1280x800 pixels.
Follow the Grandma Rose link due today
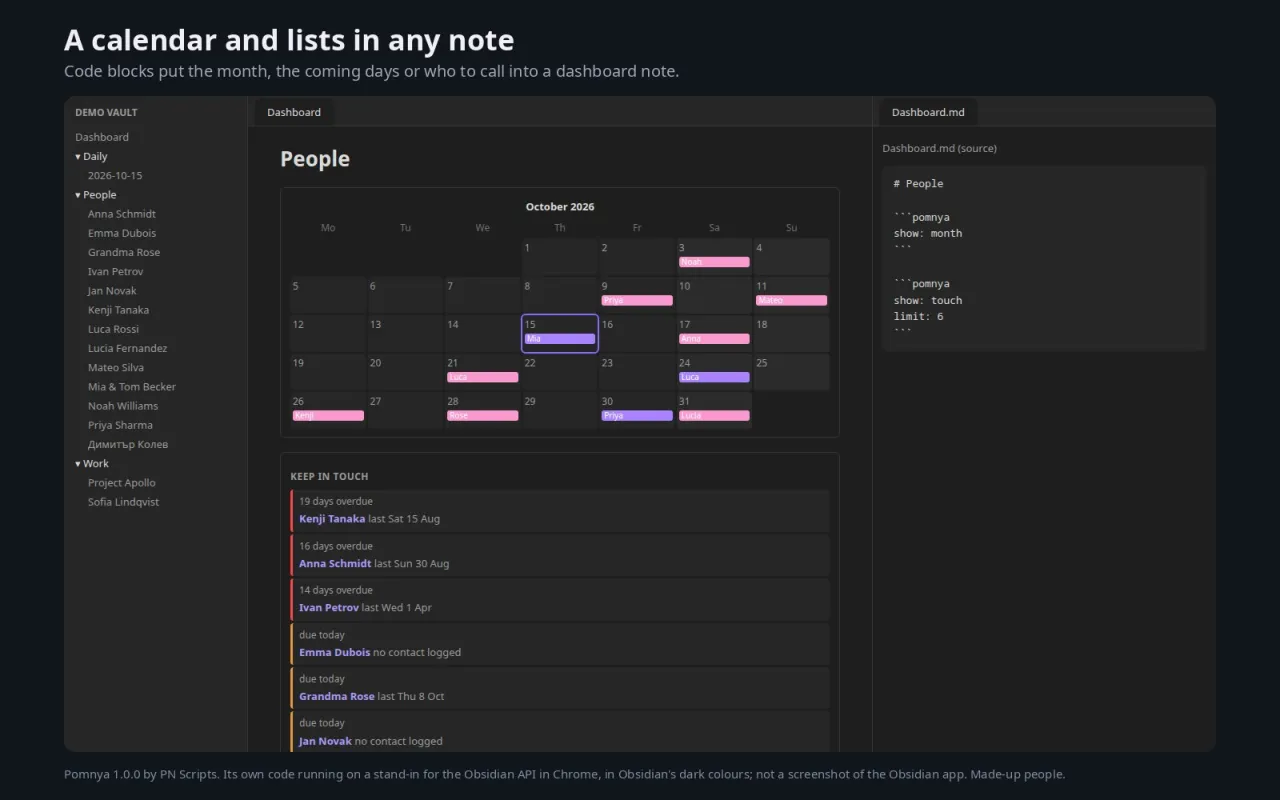337,697
